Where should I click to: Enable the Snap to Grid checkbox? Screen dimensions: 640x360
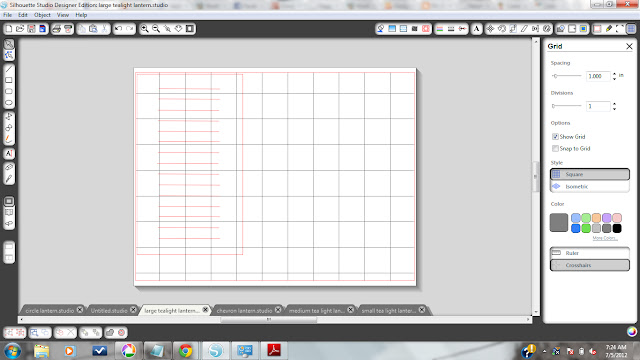pos(555,148)
